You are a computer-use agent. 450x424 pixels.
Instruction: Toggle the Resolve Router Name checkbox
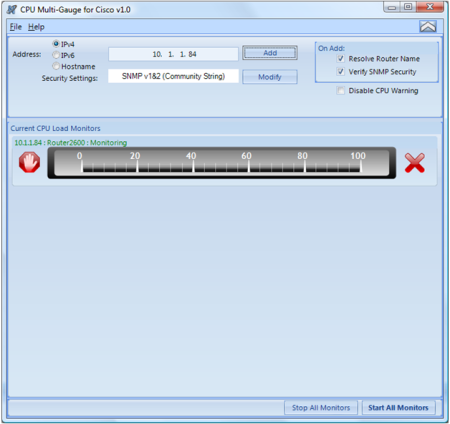340,59
